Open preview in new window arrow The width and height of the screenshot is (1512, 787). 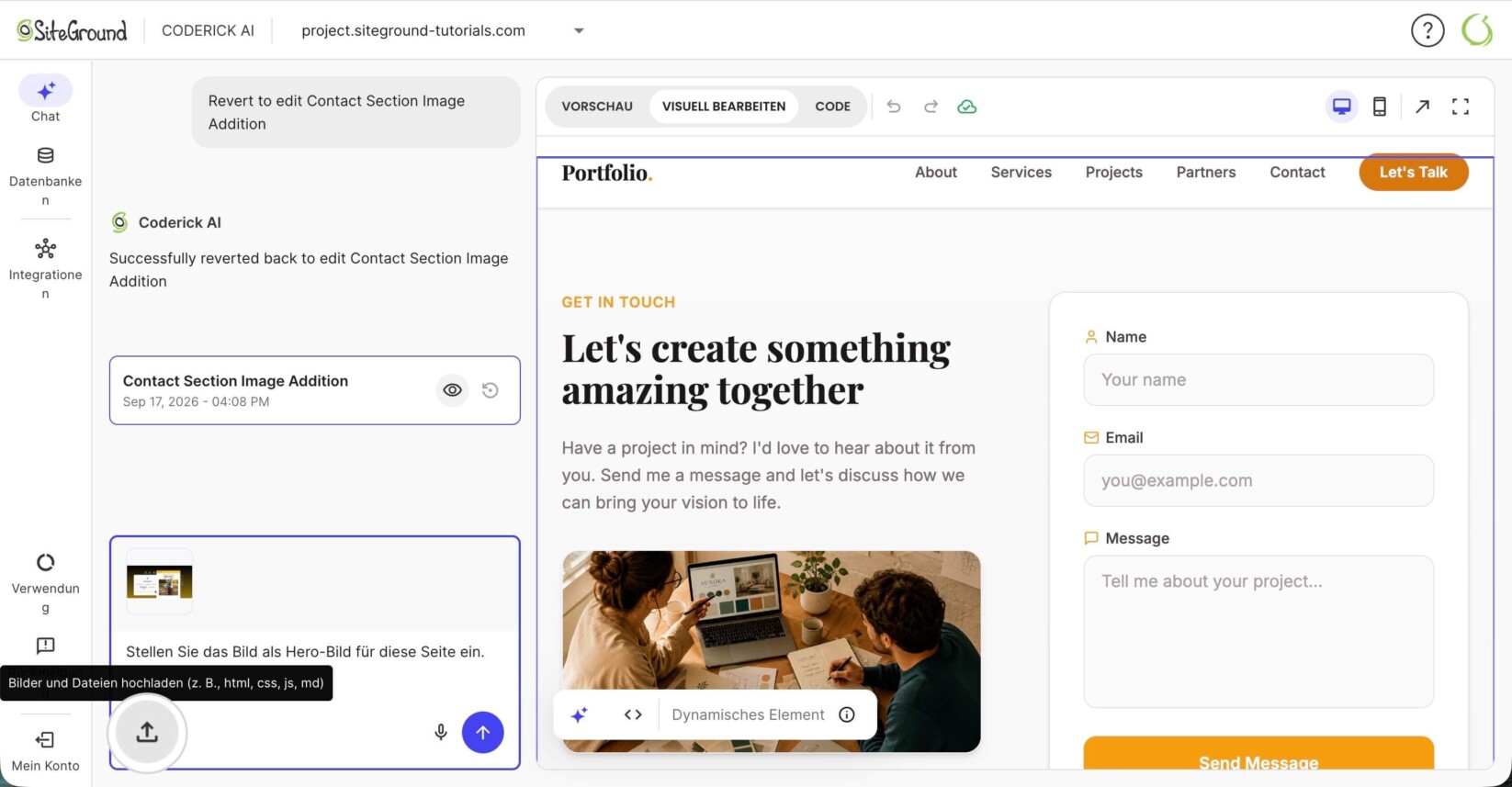tap(1423, 107)
